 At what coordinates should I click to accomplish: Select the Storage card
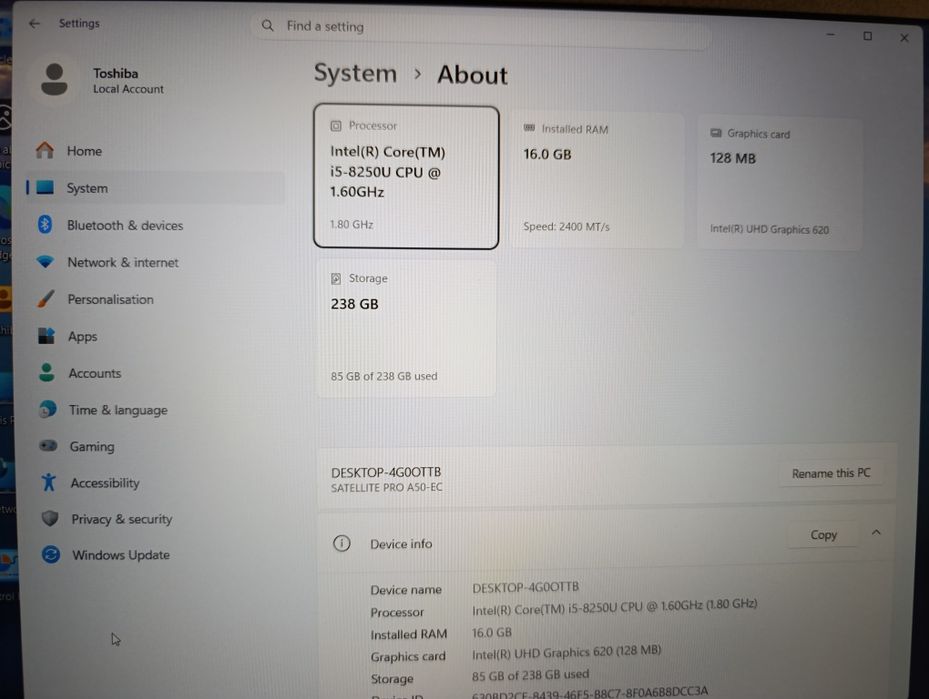tap(406, 327)
